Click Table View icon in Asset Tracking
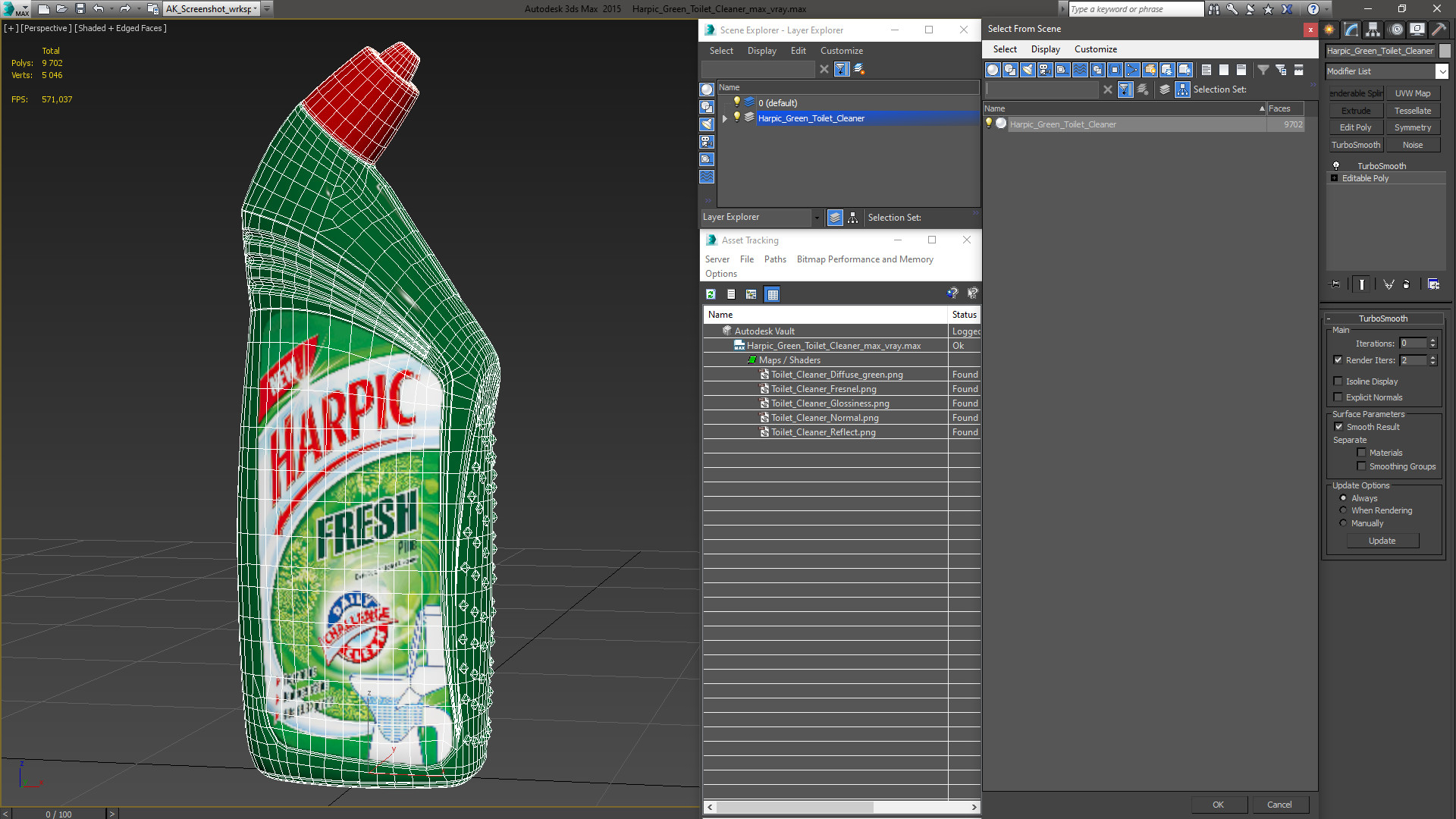 [x=772, y=294]
